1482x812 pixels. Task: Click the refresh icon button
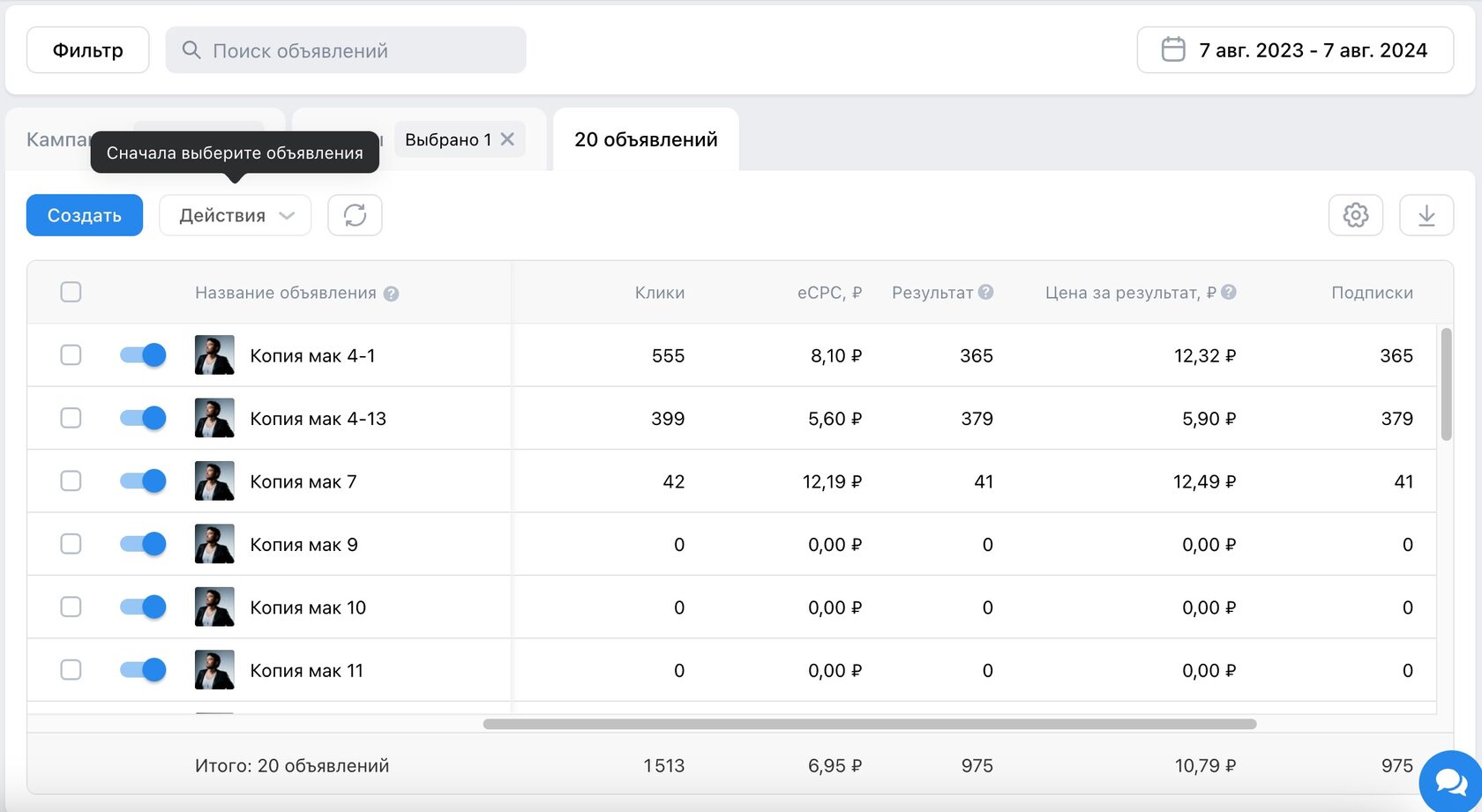coord(355,215)
